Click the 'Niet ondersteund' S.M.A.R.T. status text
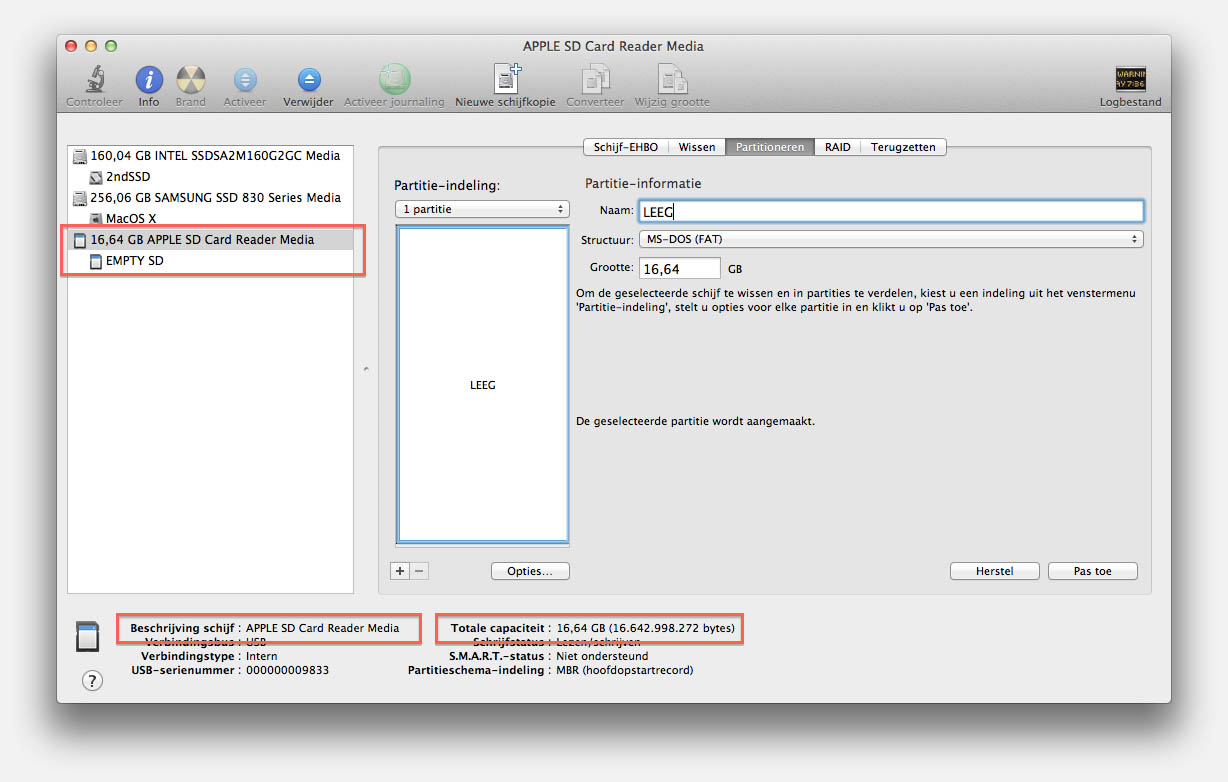 pos(602,656)
